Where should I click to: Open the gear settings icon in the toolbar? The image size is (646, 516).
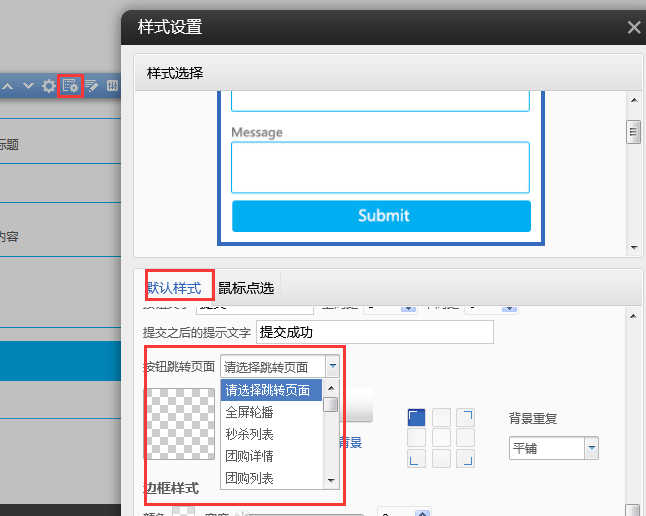(48, 87)
